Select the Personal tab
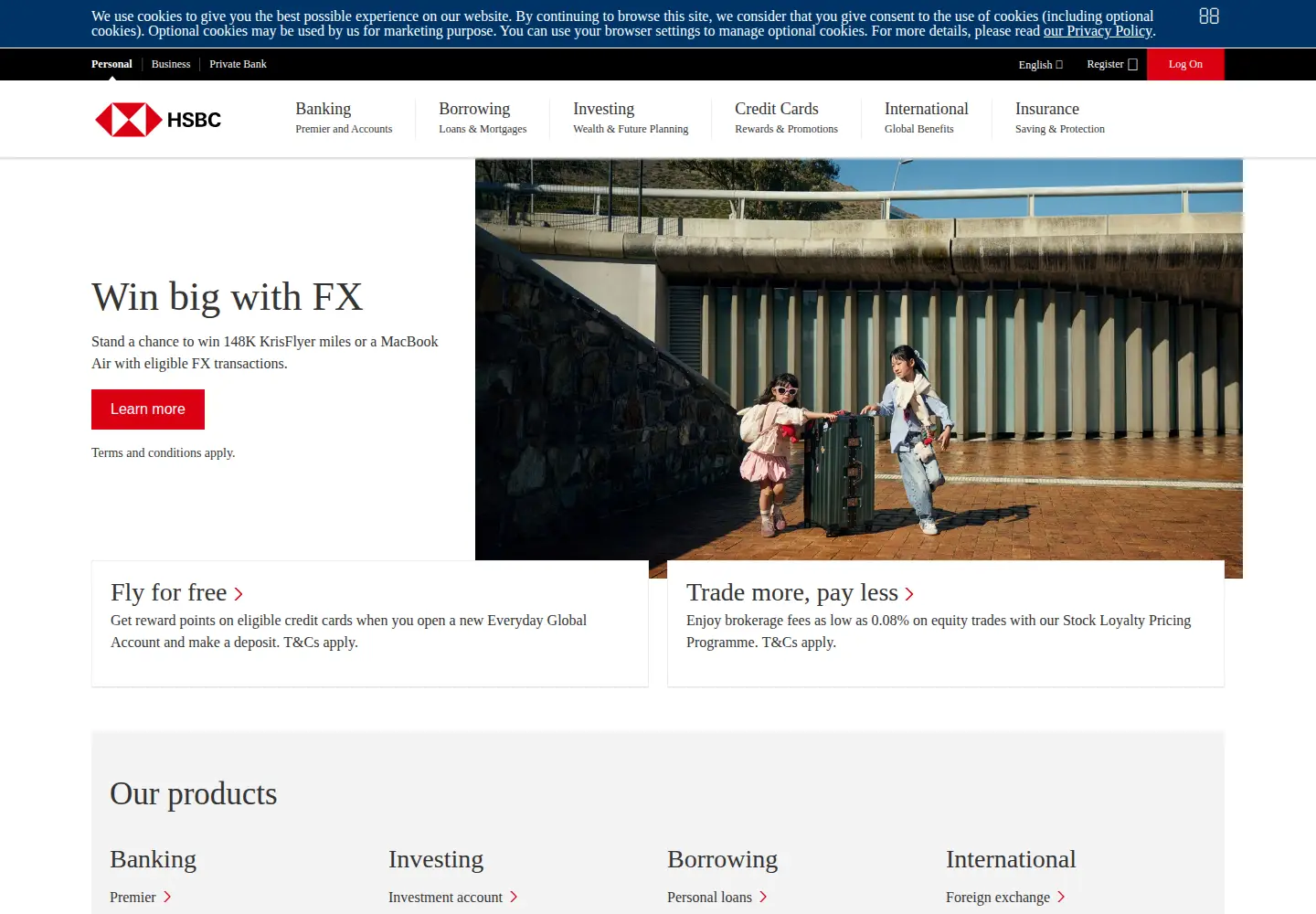1316x914 pixels. coord(111,64)
